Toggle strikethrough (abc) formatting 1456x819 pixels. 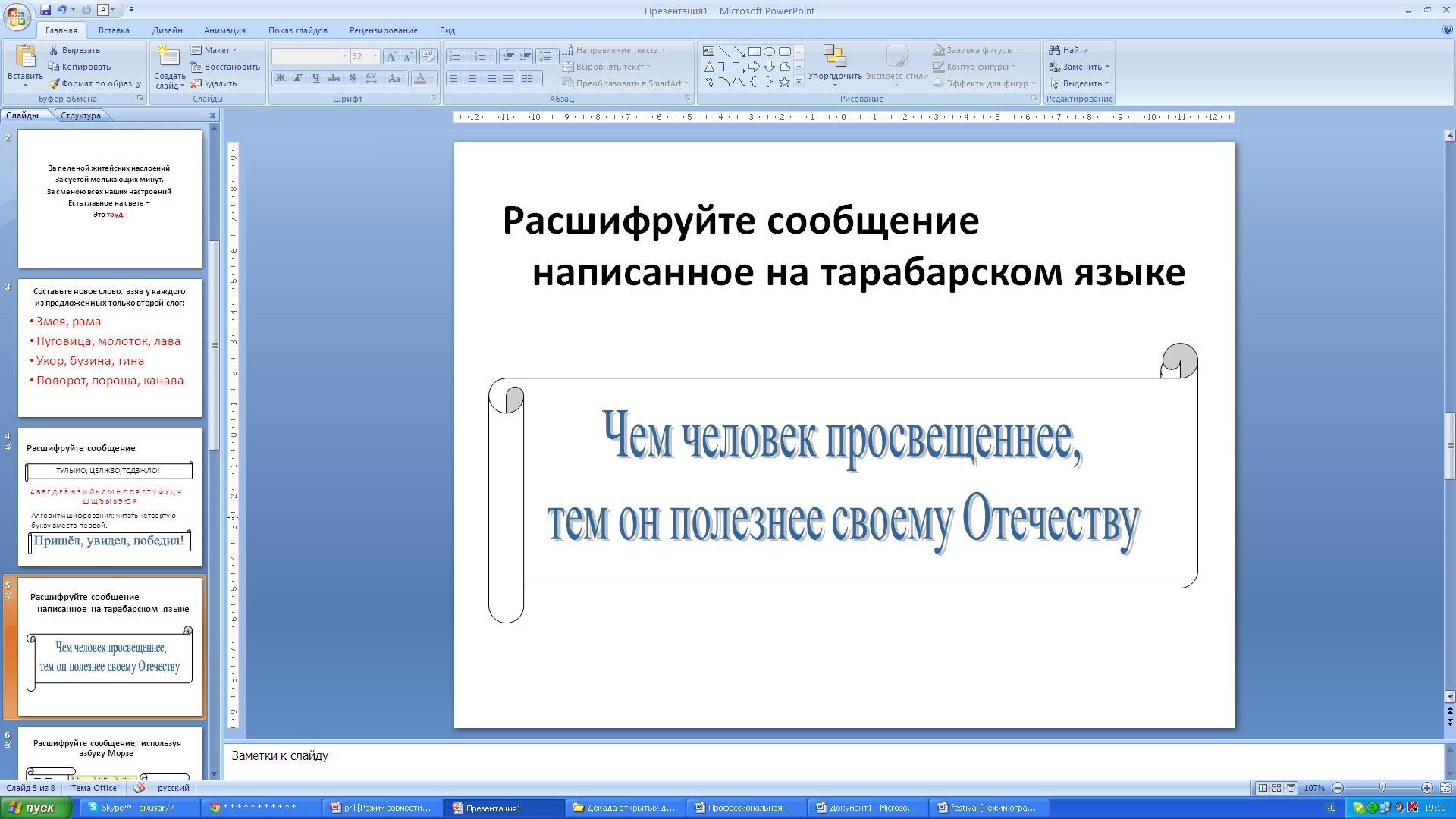pos(334,78)
